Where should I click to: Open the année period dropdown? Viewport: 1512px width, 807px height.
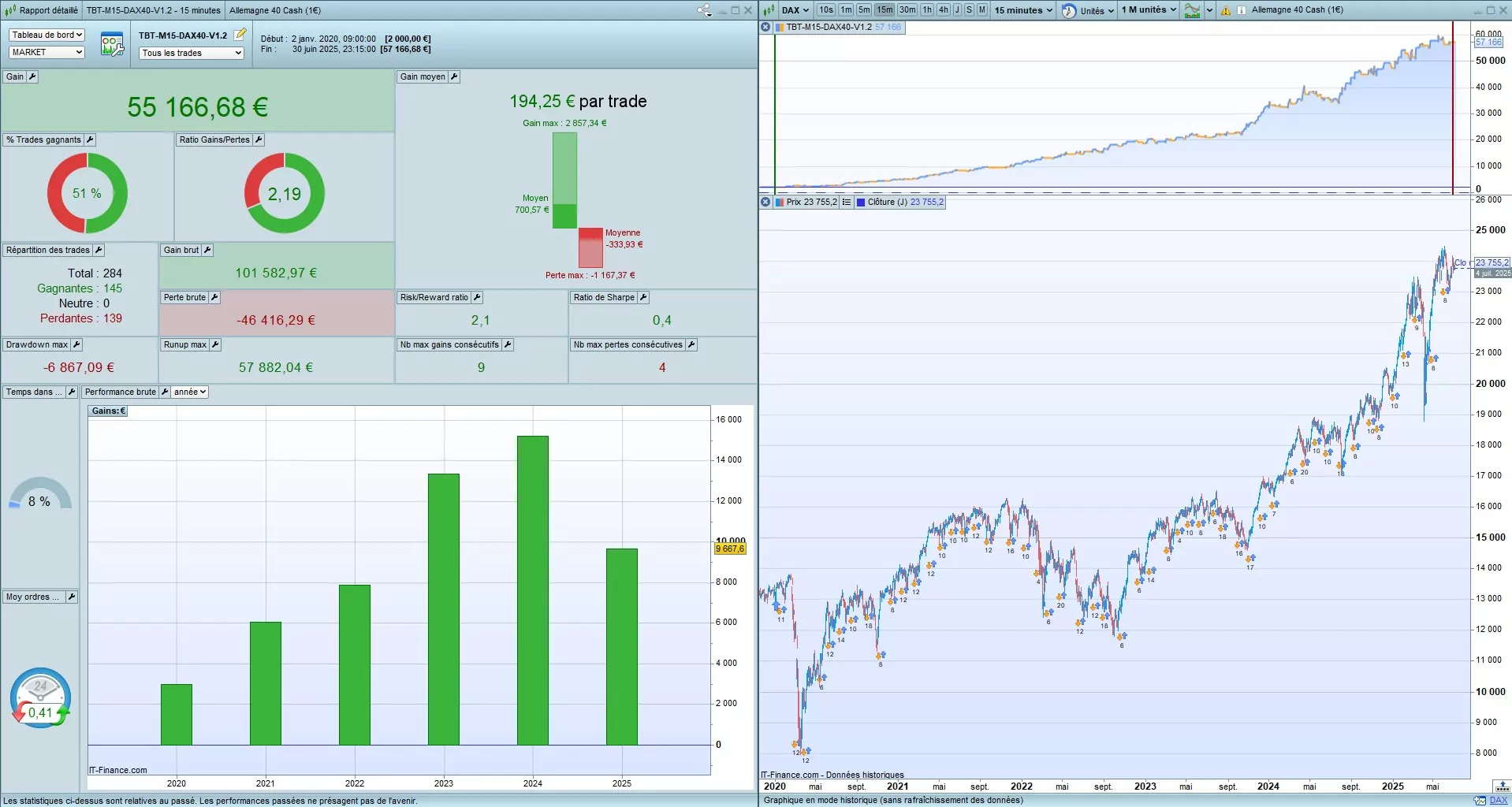190,392
